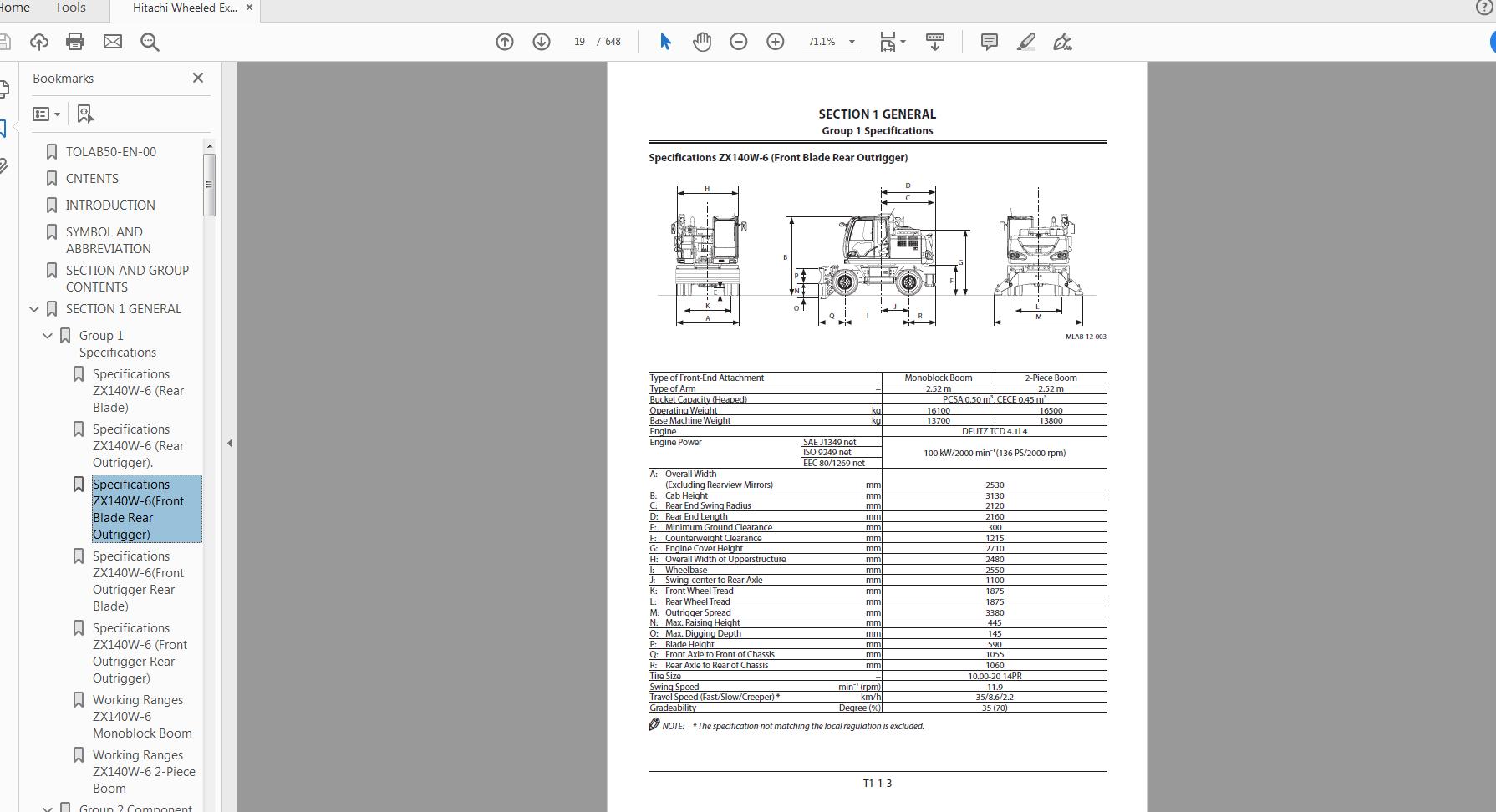
Task: Click the upload to cloud icon
Action: 38,42
